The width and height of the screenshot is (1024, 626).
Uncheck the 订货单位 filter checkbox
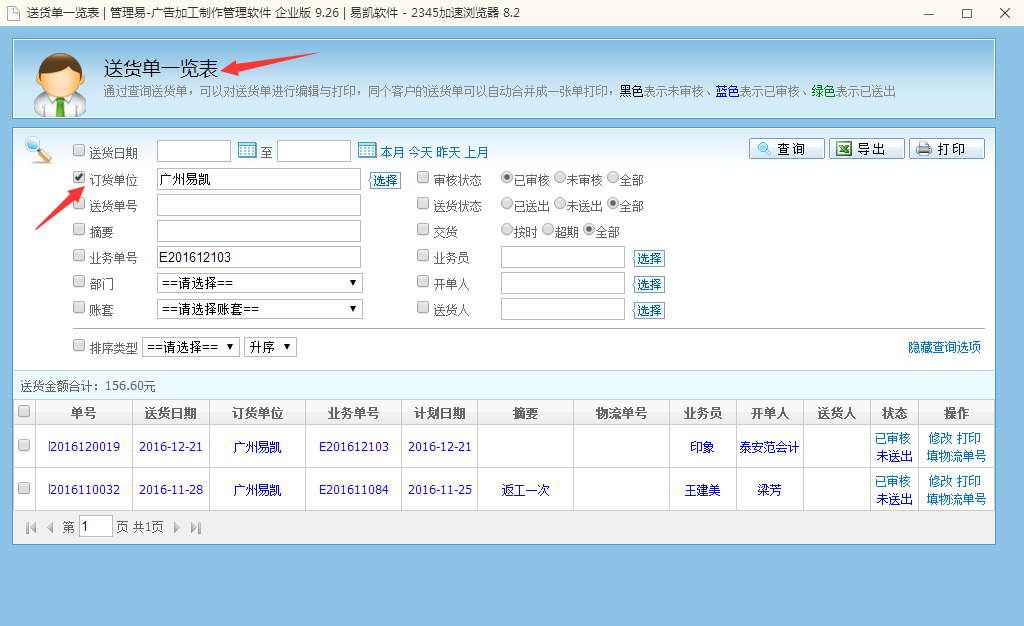pos(79,178)
